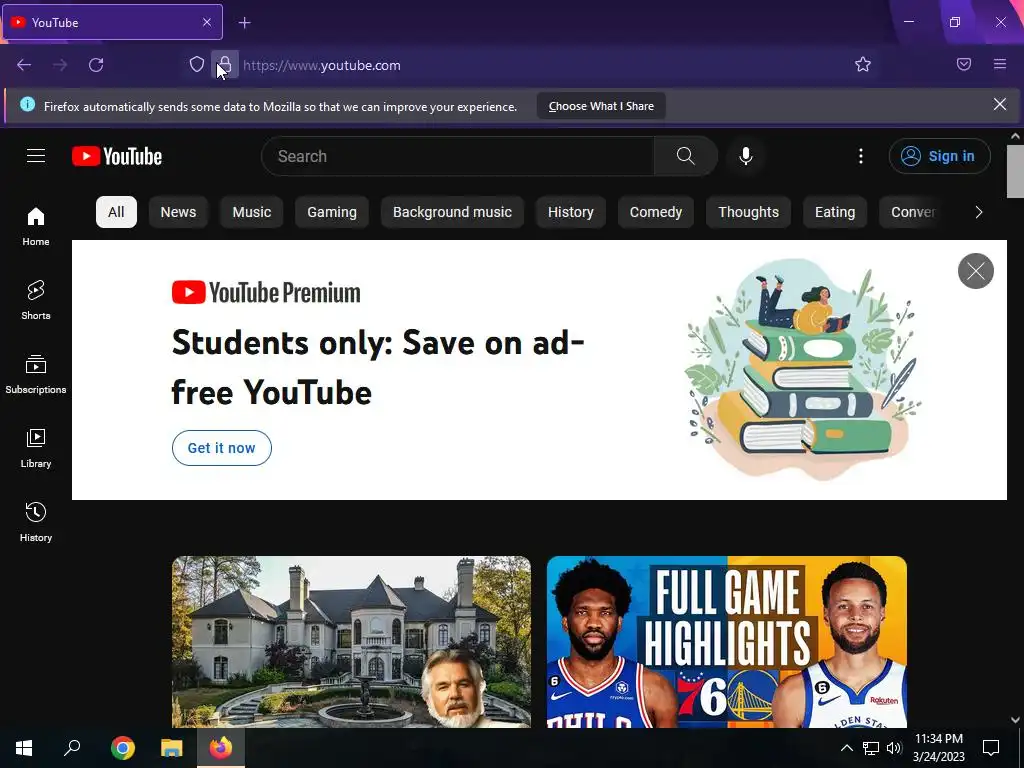Select the News filter chip
The image size is (1024, 768).
pyautogui.click(x=178, y=212)
